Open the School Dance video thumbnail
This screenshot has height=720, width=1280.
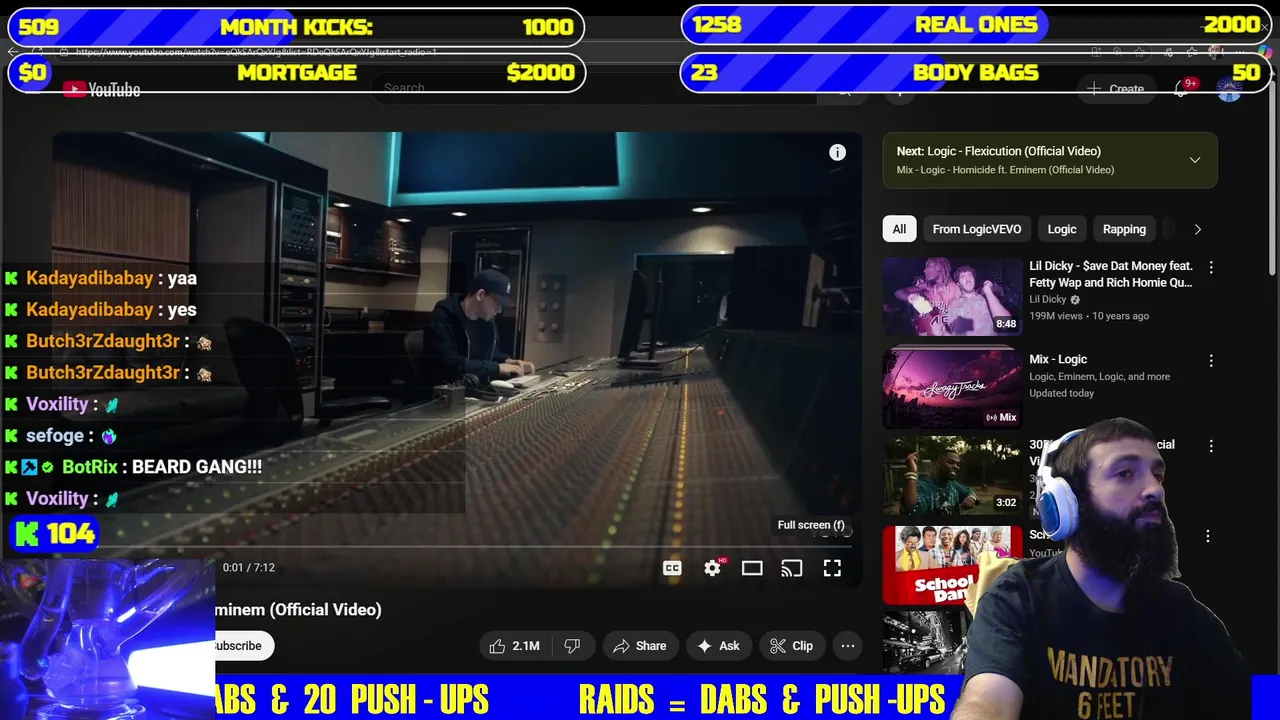[952, 565]
